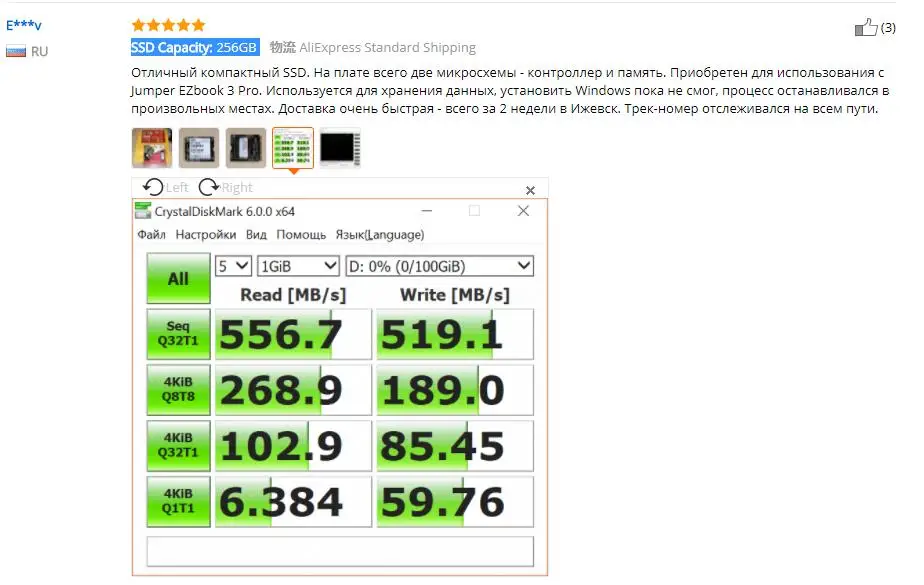The image size is (924, 585).
Task: Click the write value 85.45
Action: click(x=455, y=445)
